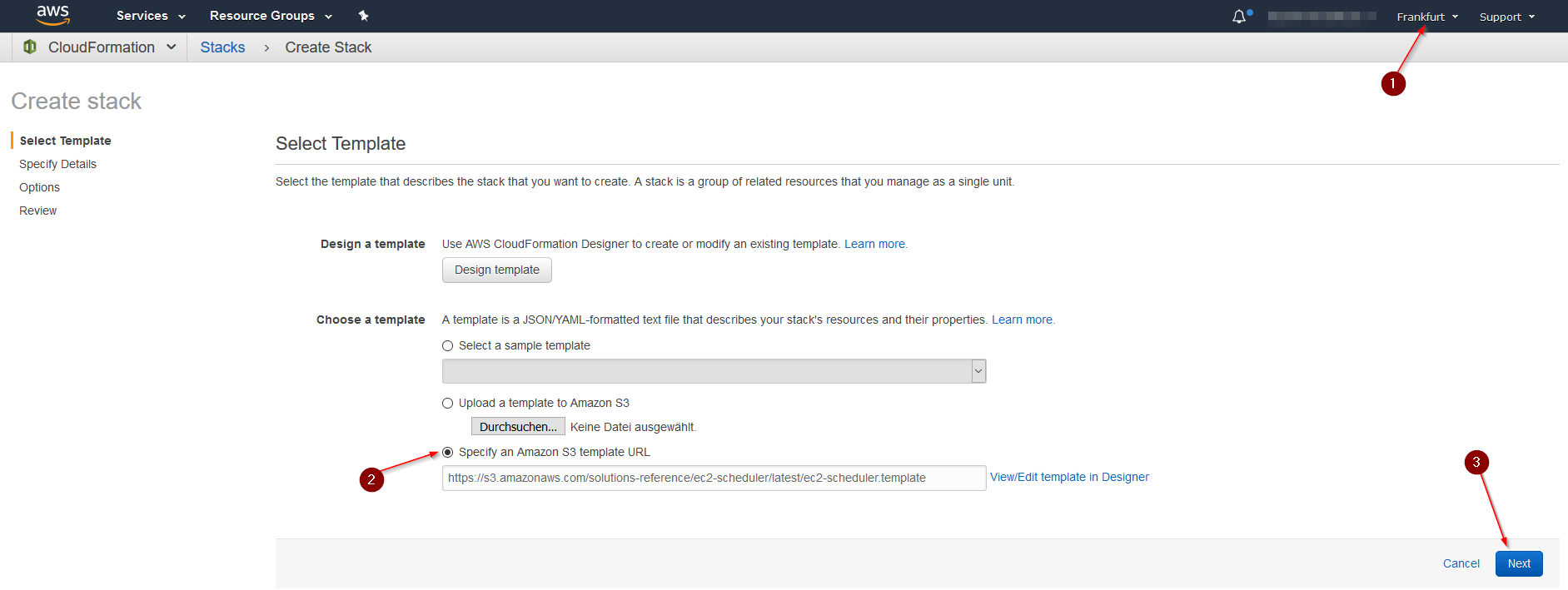Screen dimensions: 1568x590
Task: Click the 'Create Stack' breadcrumb text
Action: pyautogui.click(x=328, y=47)
